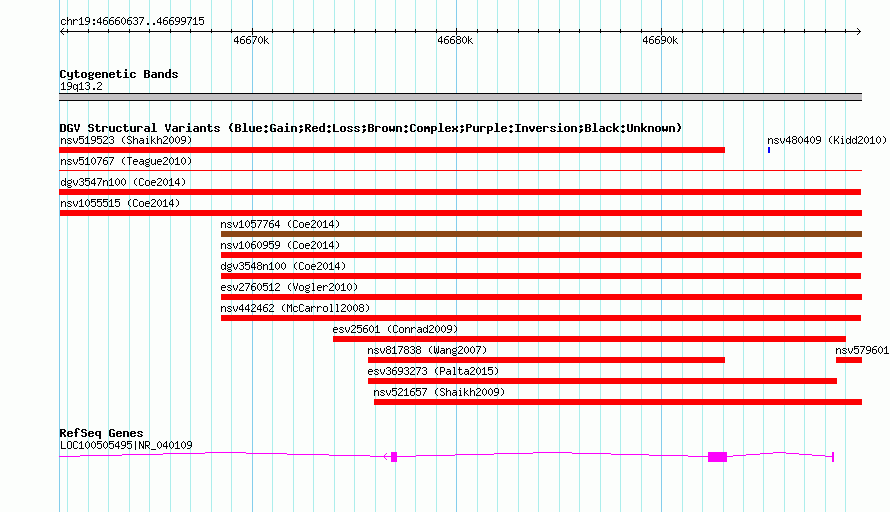Open the esv2760512 (Vogler2010) label
Image resolution: width=890 pixels, height=512 pixels.
pos(289,287)
